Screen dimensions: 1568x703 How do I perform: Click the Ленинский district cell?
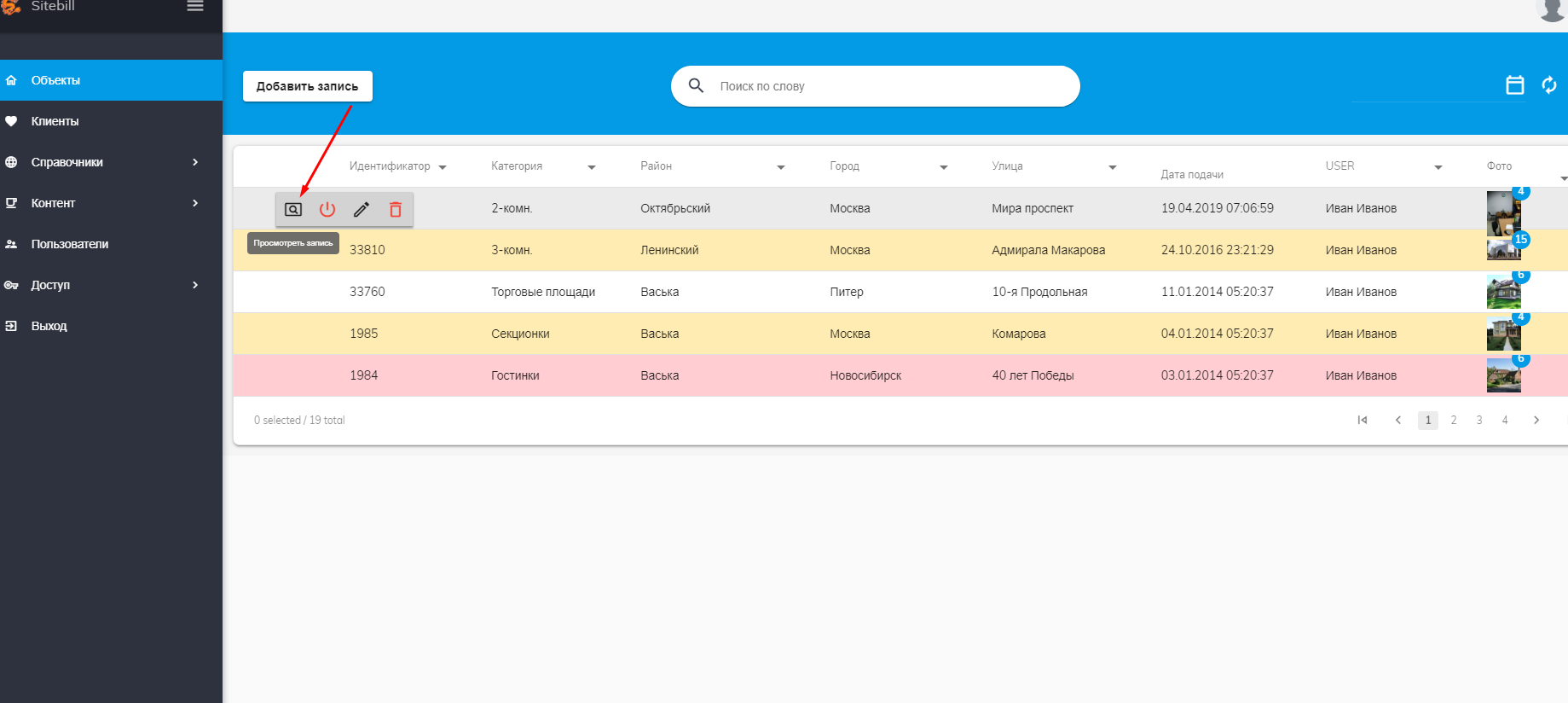[x=669, y=250]
